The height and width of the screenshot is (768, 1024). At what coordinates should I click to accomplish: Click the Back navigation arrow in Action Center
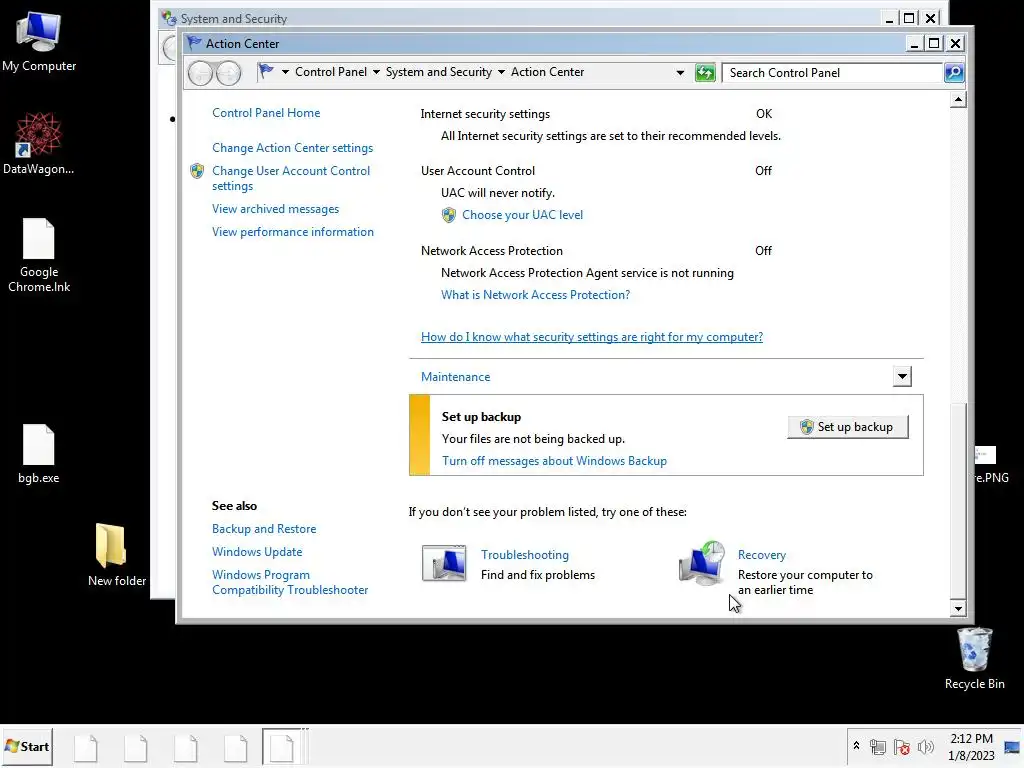(200, 73)
